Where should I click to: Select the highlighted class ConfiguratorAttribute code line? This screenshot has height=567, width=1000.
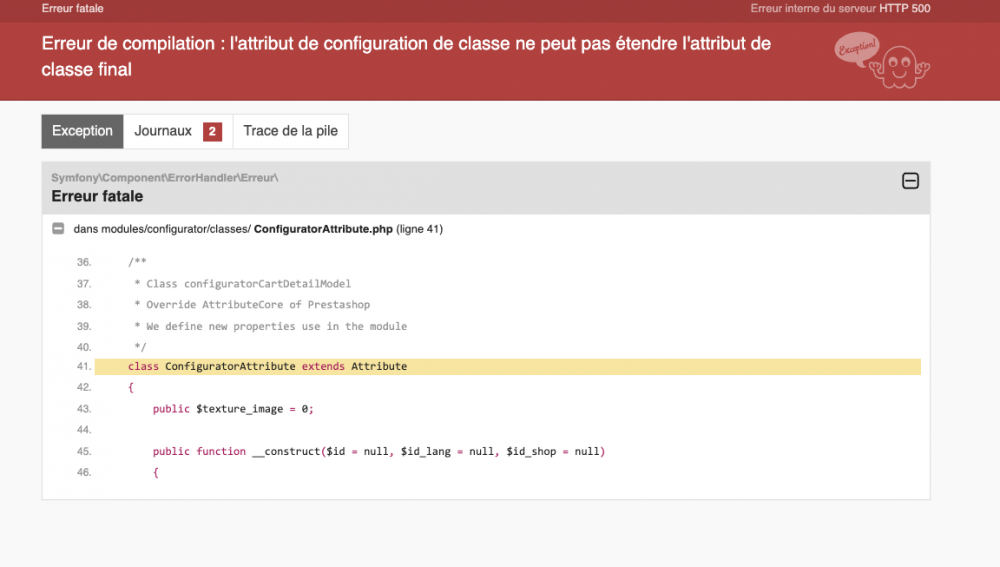(x=268, y=367)
